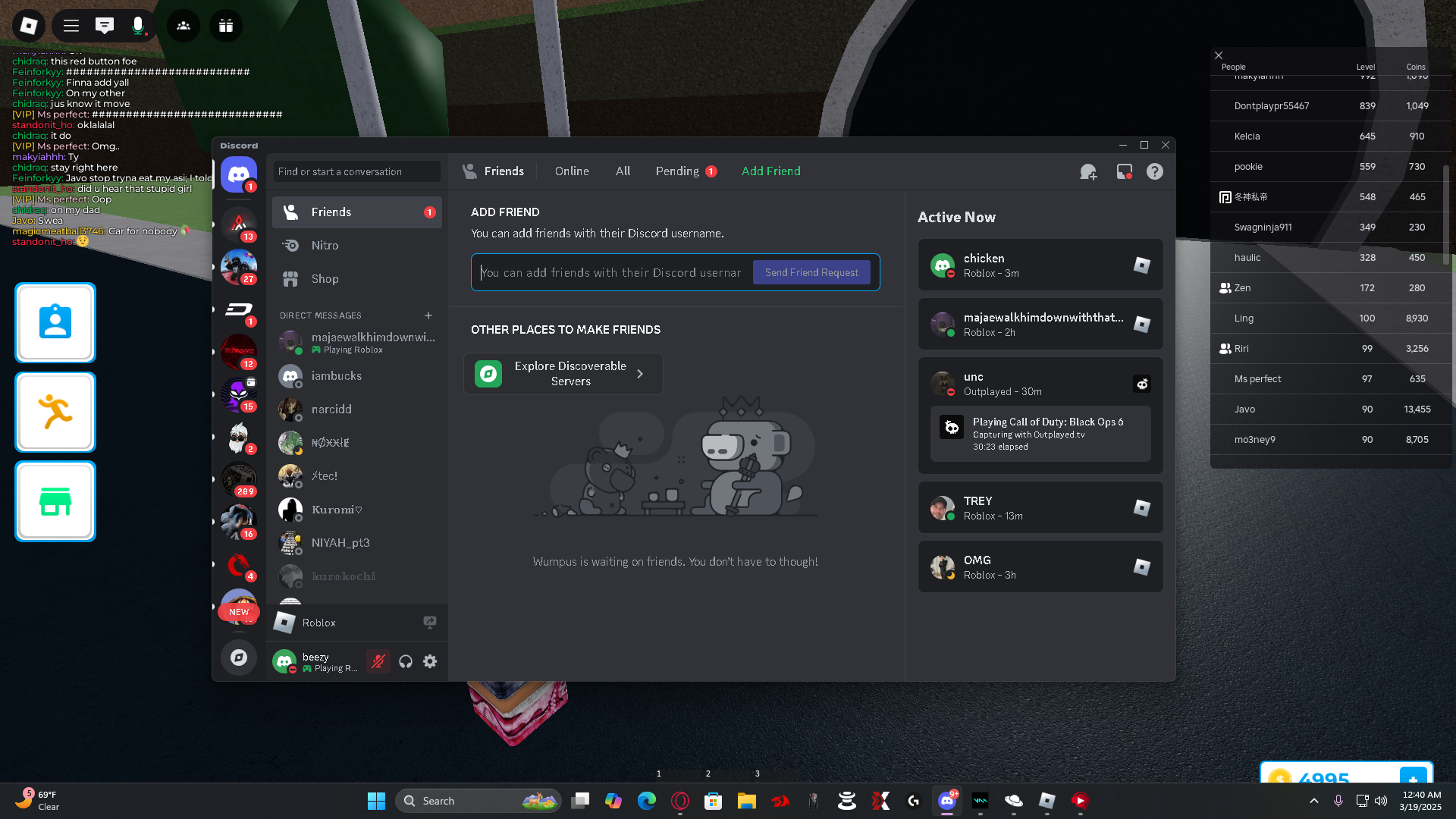Create a new direct message with plus icon
This screenshot has width=1456, height=819.
coord(428,315)
